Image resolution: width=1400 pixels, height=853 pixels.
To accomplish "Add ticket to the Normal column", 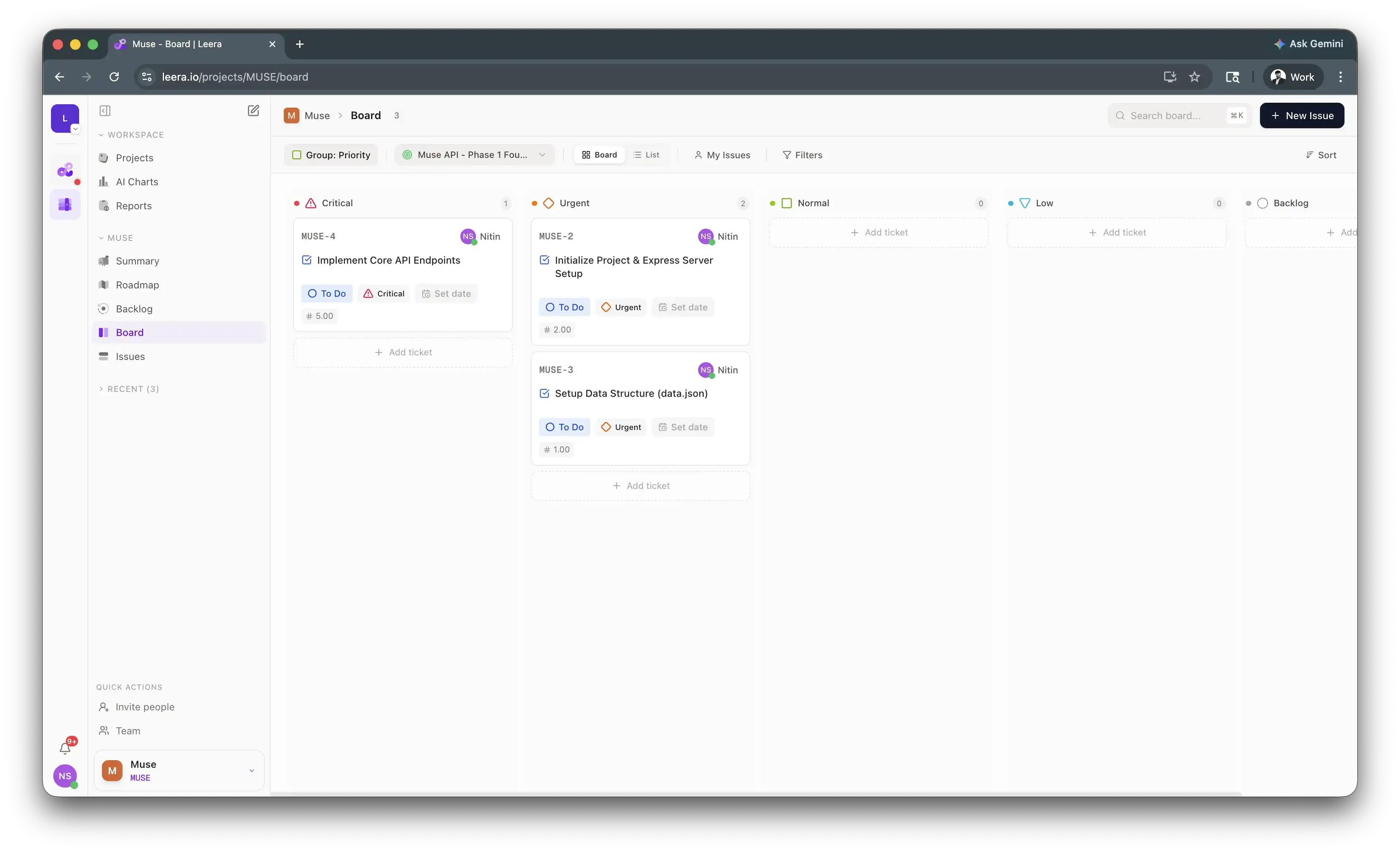I will click(x=878, y=232).
